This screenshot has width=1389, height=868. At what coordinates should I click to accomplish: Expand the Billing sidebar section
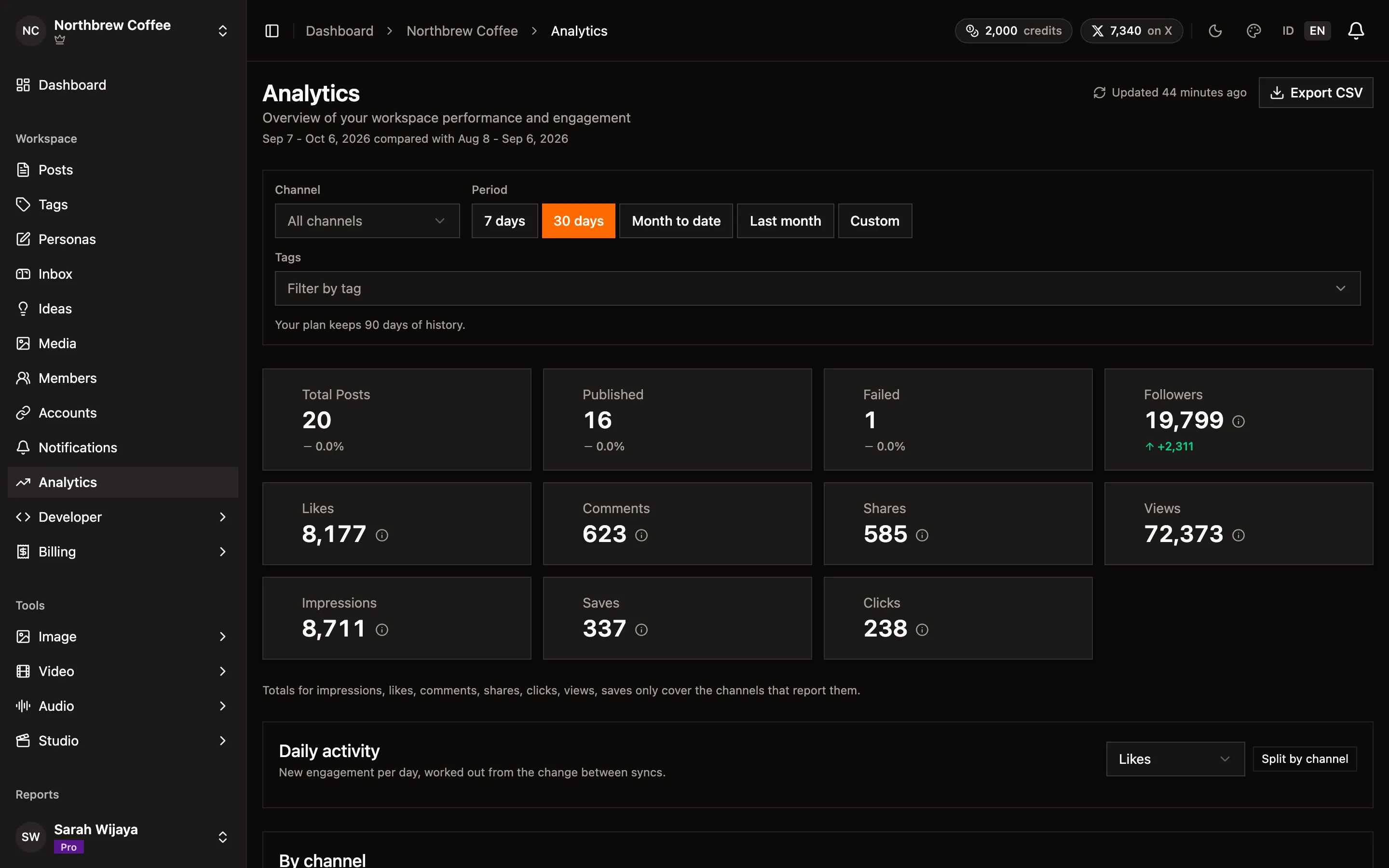tap(123, 552)
